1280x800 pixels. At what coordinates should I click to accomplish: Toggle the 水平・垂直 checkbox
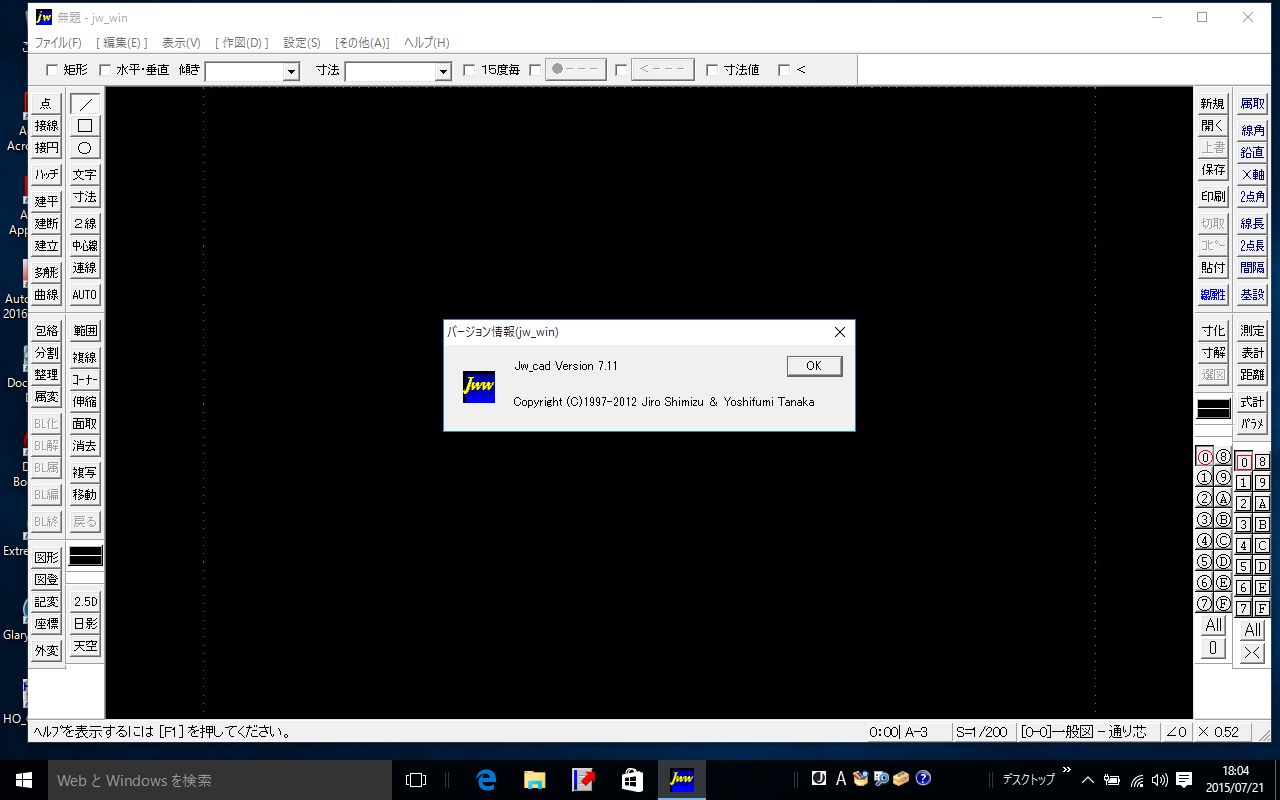pos(105,70)
